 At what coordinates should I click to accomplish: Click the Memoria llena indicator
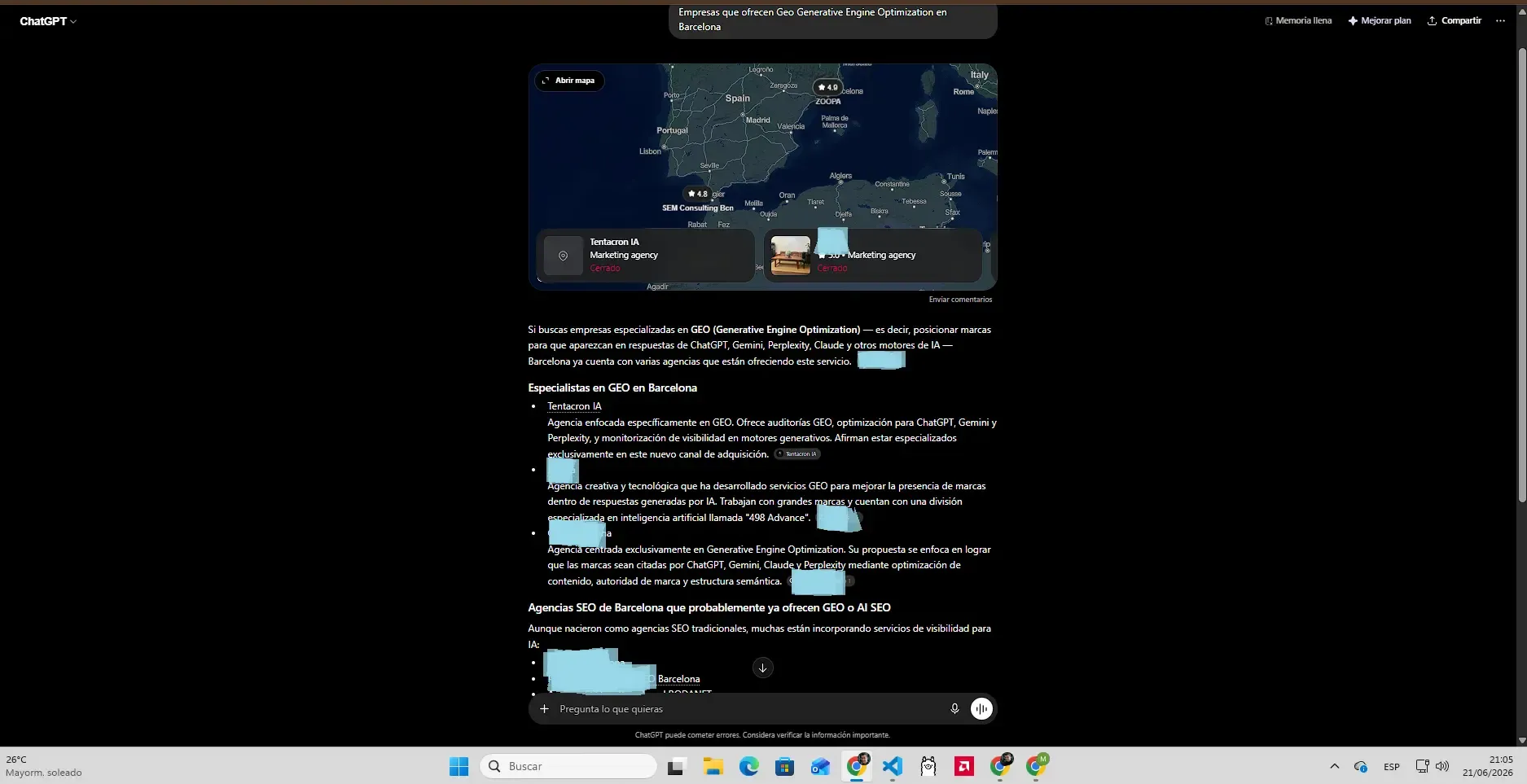pyautogui.click(x=1298, y=21)
